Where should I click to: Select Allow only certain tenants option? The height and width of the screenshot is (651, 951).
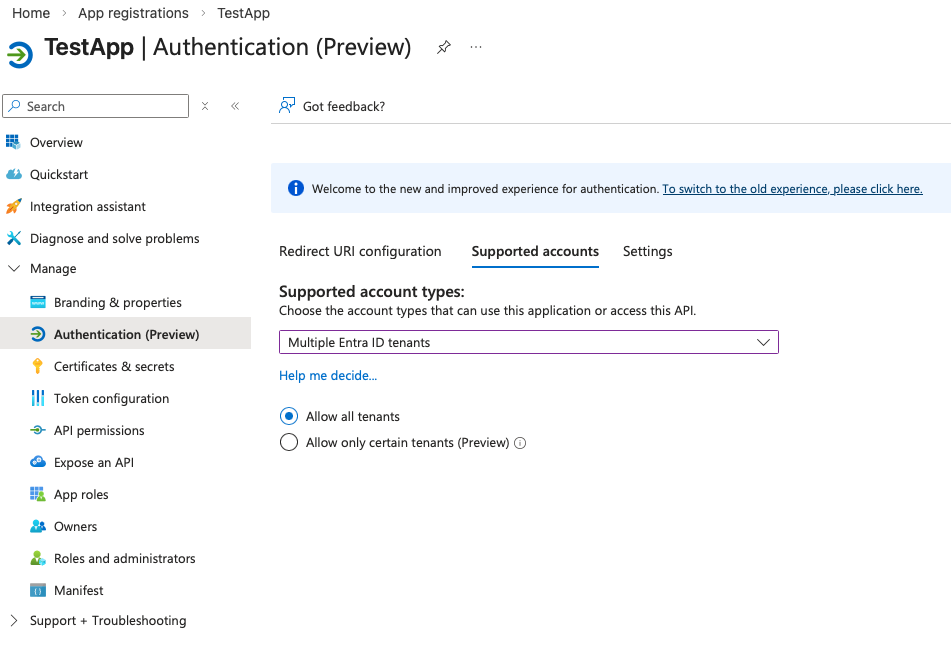[289, 442]
